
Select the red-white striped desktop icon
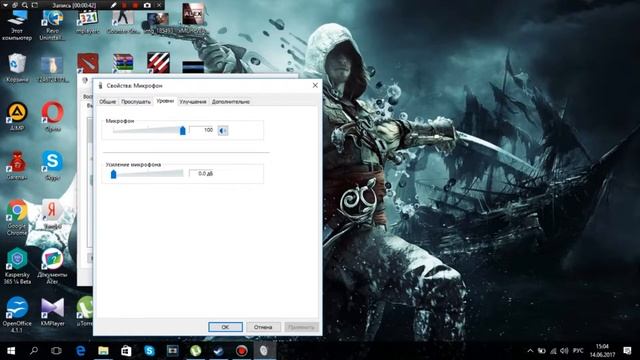click(158, 63)
